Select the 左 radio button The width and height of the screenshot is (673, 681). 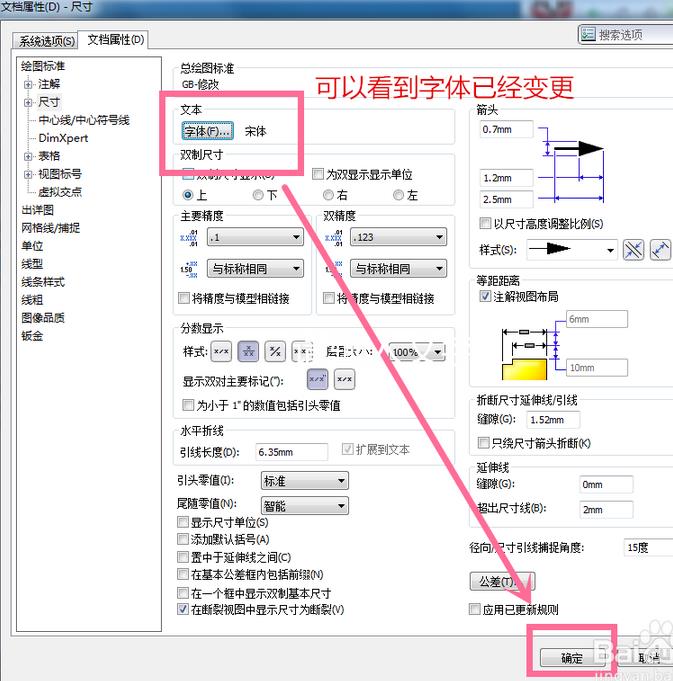(x=398, y=195)
